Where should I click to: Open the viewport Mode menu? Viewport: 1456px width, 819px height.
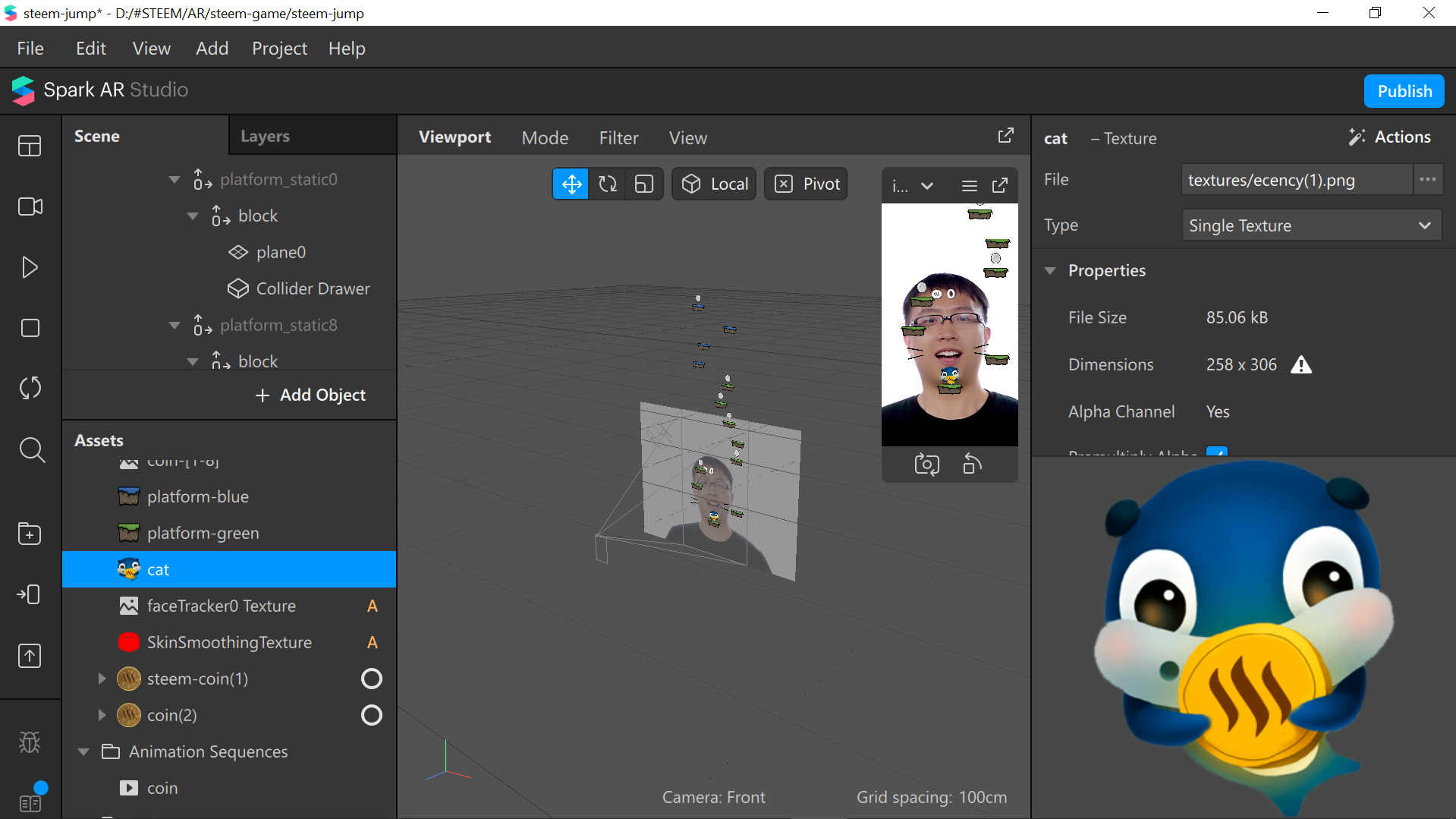point(545,138)
